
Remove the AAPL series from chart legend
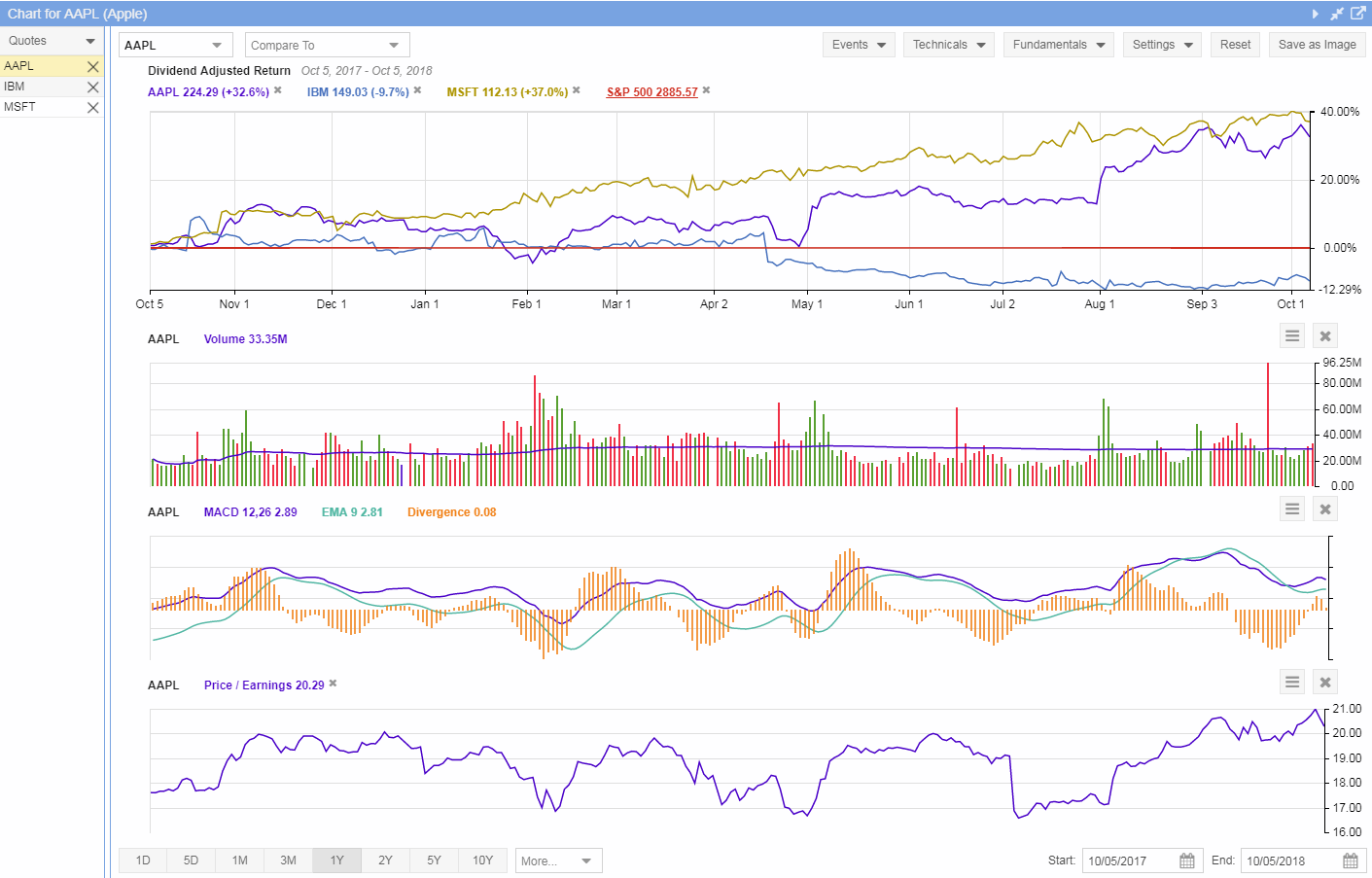(x=278, y=90)
